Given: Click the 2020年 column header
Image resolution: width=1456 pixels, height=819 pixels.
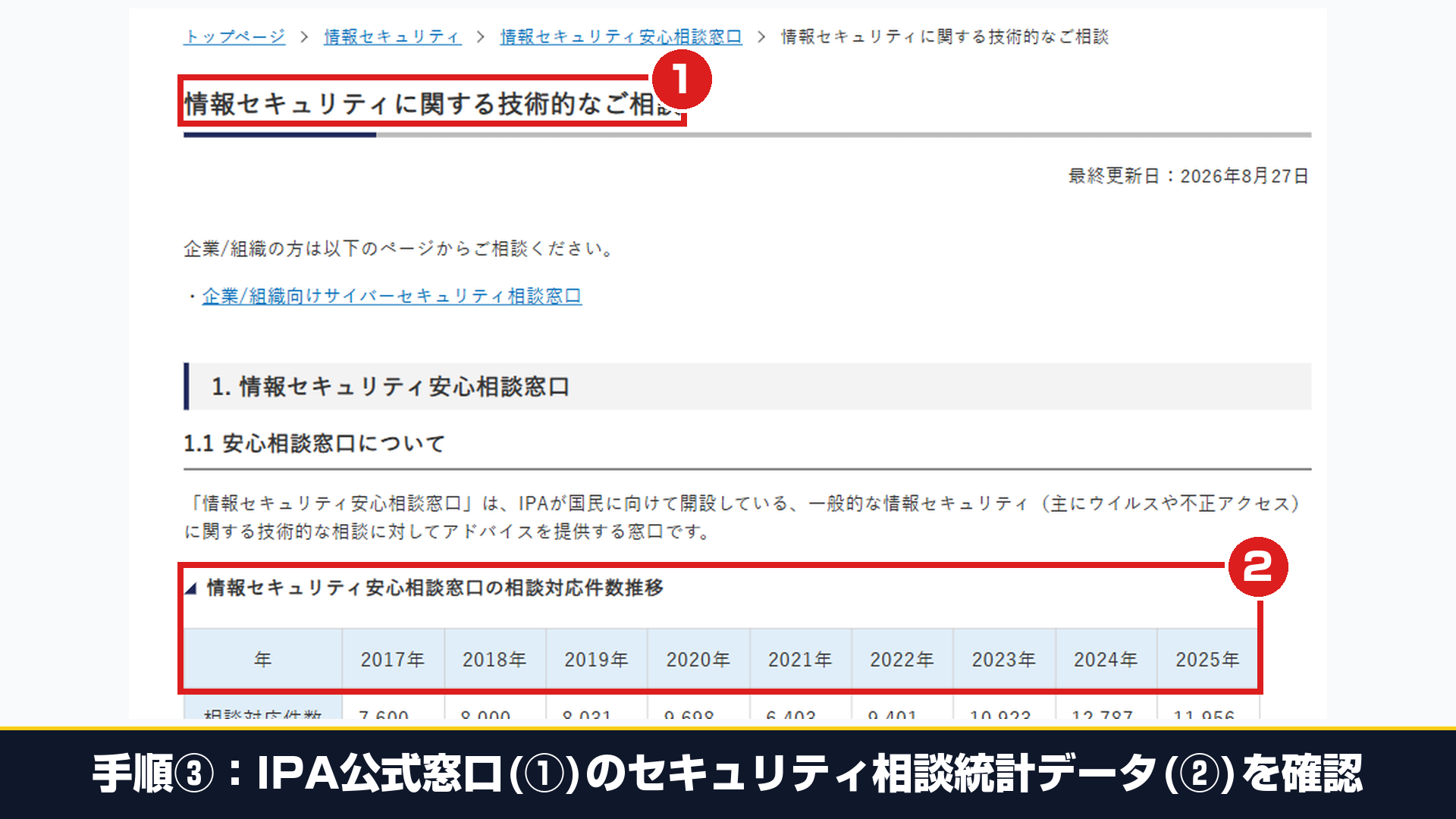Looking at the screenshot, I should pos(698,659).
